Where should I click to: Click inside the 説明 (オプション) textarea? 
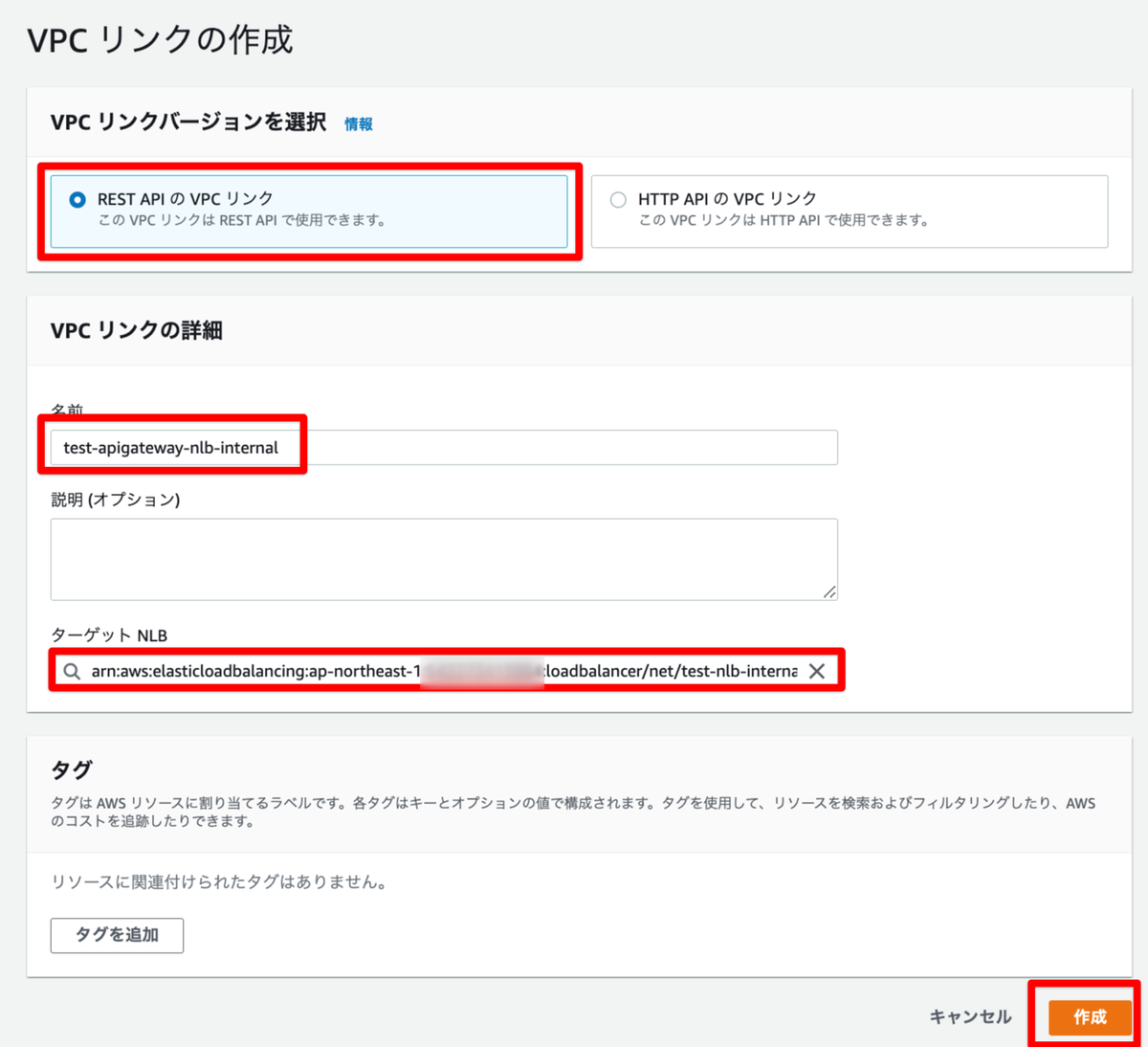[445, 558]
